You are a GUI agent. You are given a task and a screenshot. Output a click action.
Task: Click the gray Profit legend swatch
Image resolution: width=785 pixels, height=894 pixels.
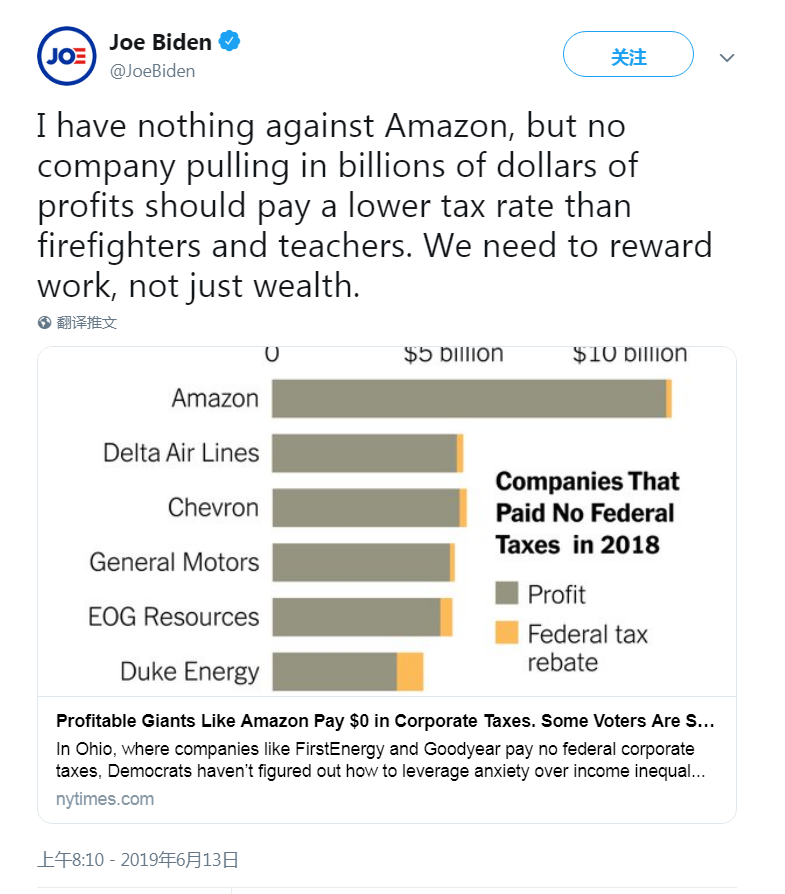pyautogui.click(x=507, y=594)
